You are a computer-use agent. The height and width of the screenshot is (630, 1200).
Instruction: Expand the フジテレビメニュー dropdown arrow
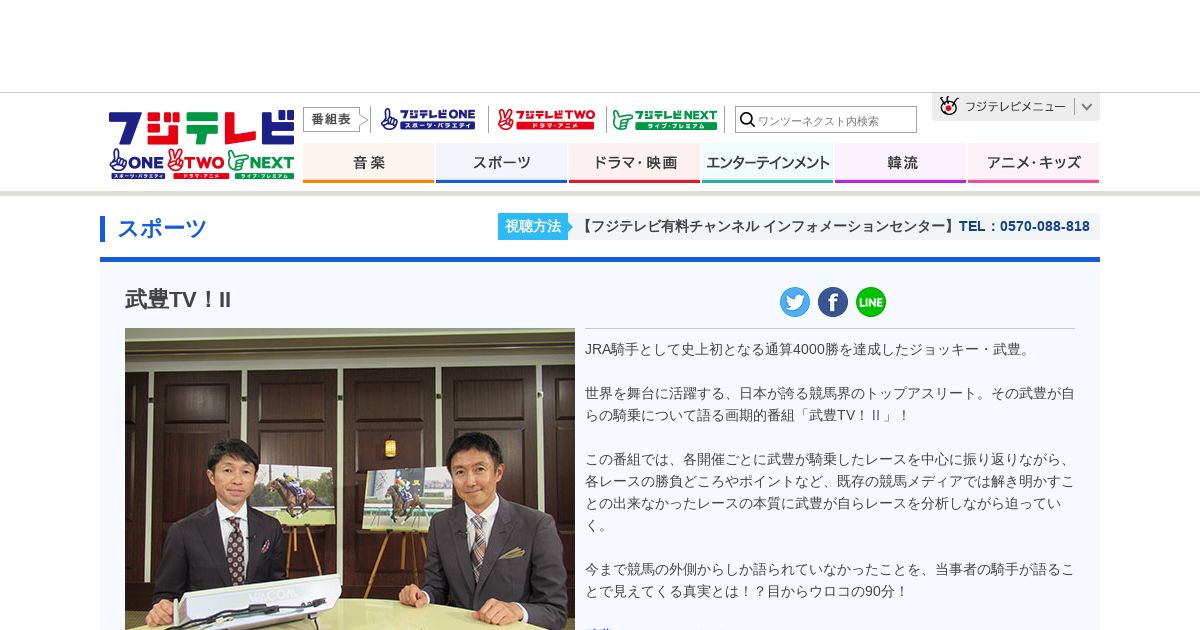(x=1087, y=107)
